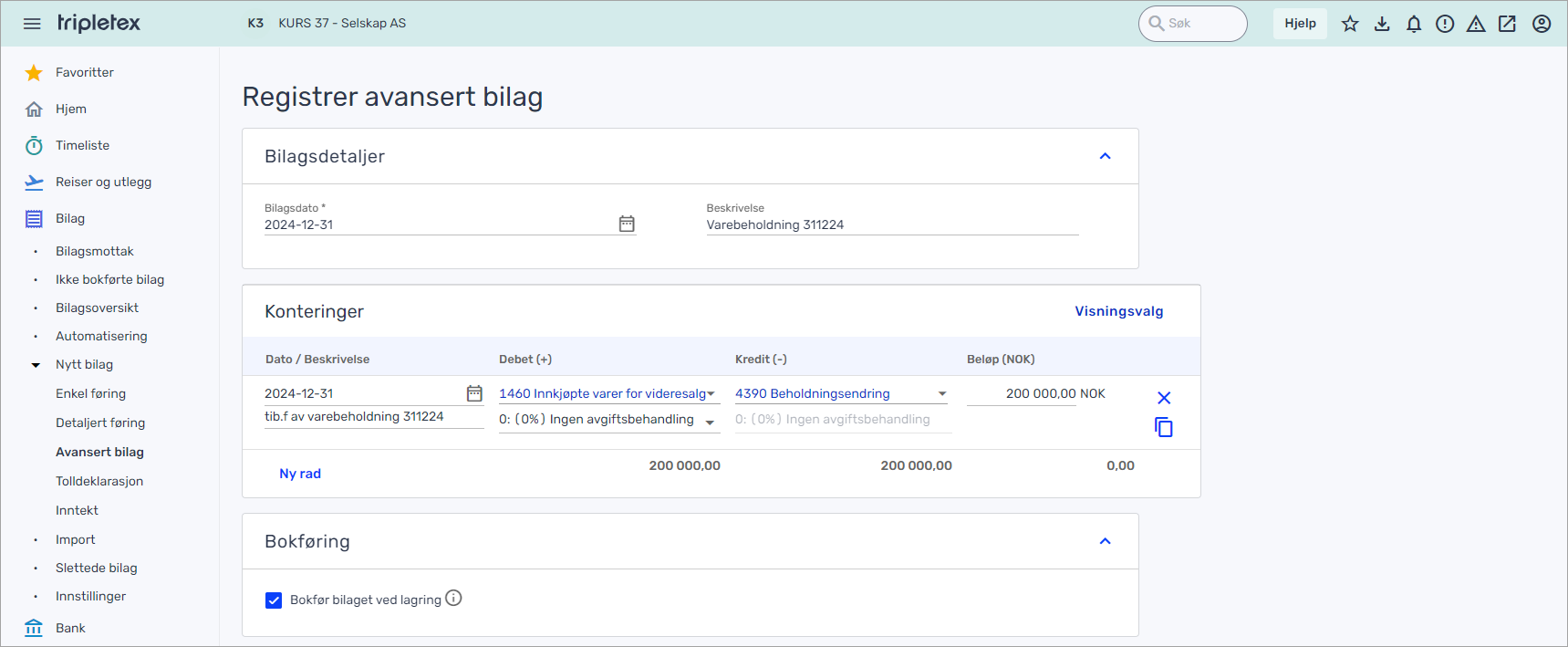Image resolution: width=1568 pixels, height=647 pixels.
Task: Select Enkel føring
Action: point(91,393)
